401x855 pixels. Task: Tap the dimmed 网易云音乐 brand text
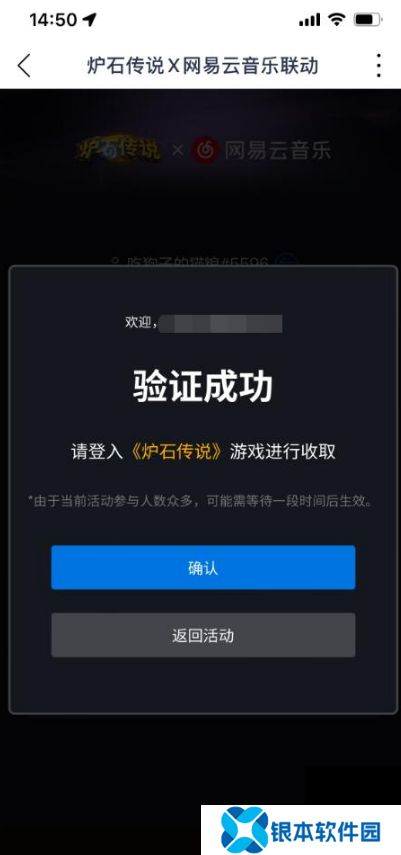277,150
